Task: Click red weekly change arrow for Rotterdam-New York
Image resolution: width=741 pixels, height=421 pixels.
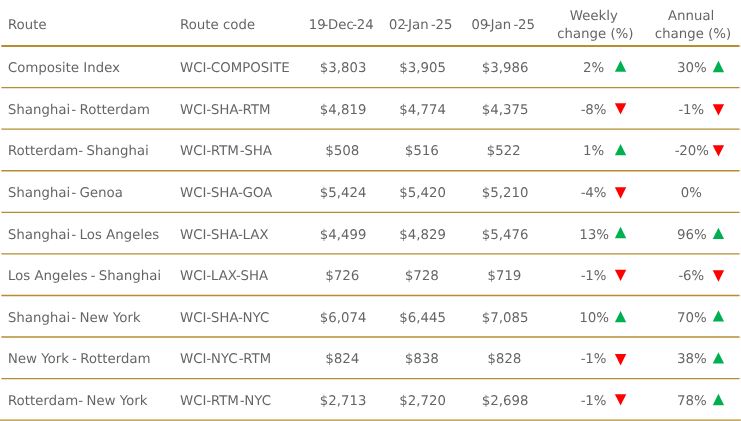Action: point(620,401)
